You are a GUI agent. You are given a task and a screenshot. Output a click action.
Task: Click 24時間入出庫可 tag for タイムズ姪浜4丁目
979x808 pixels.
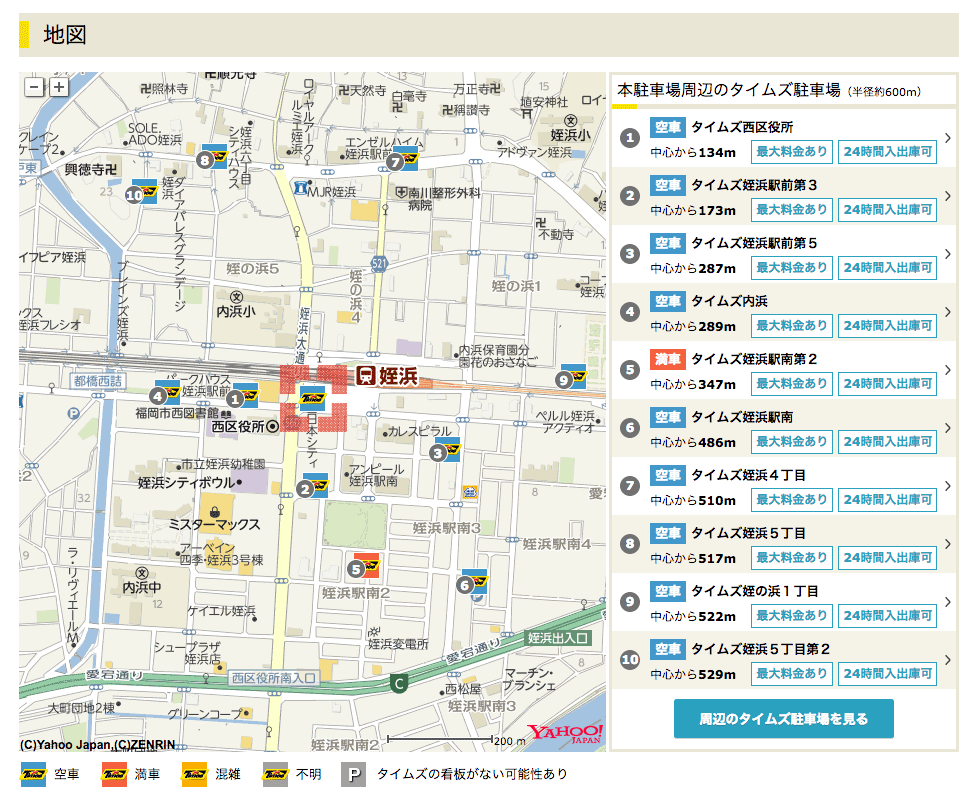click(887, 500)
